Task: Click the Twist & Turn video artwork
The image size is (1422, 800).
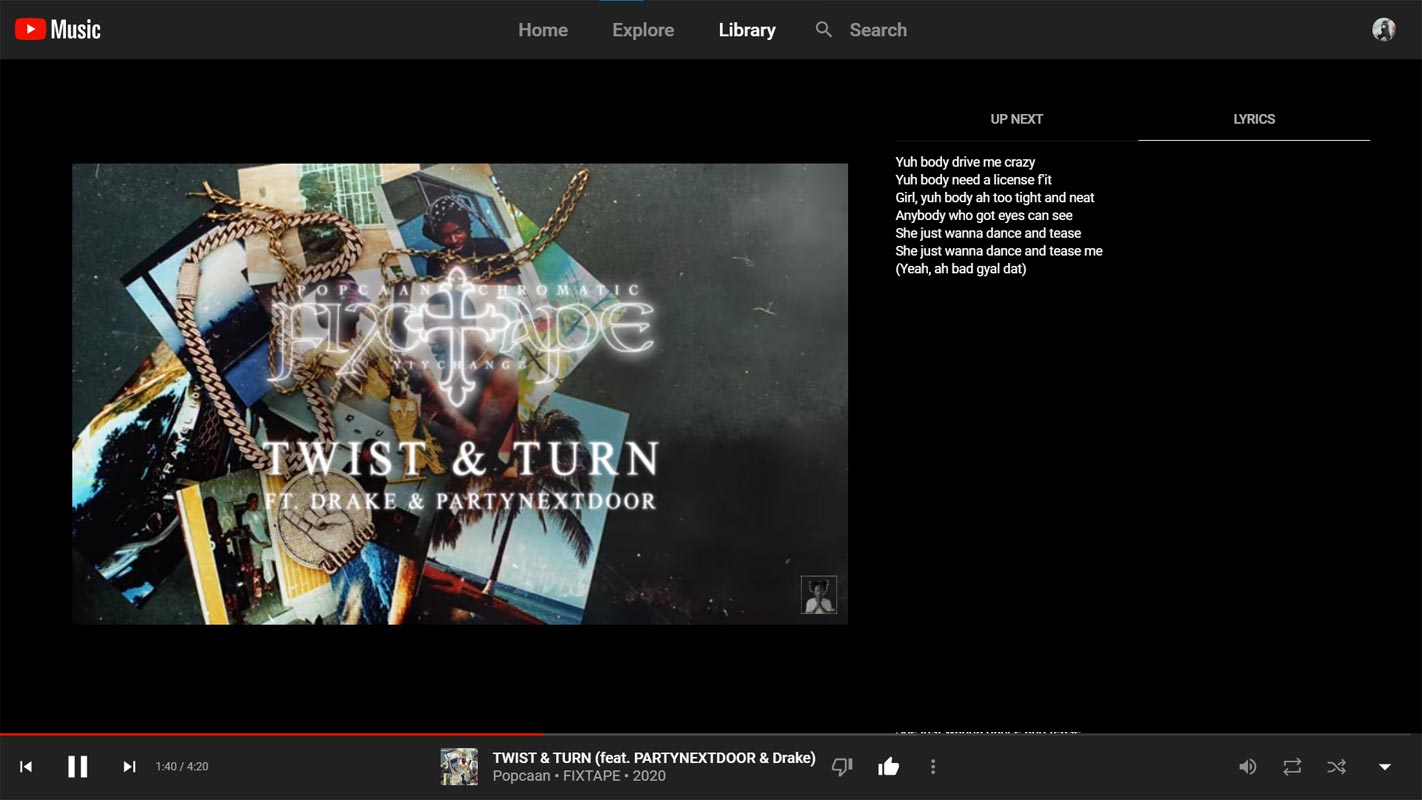Action: coord(460,394)
